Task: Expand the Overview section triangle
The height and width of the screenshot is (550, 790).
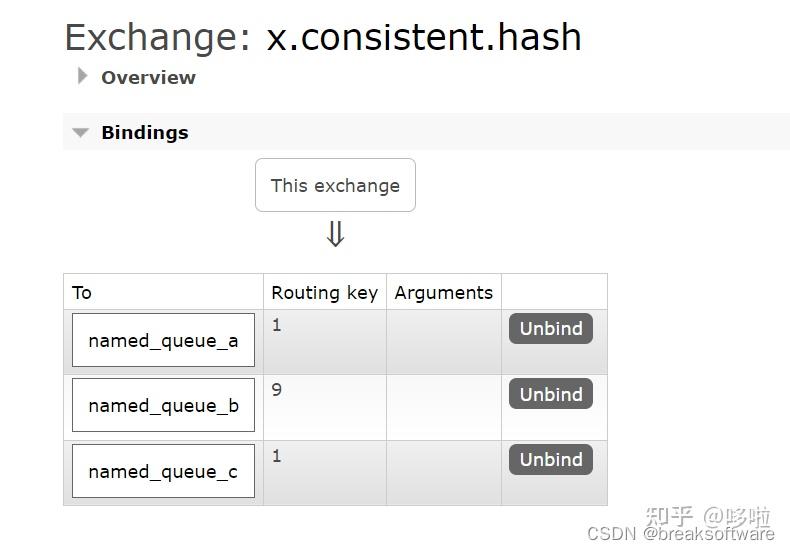Action: point(82,76)
